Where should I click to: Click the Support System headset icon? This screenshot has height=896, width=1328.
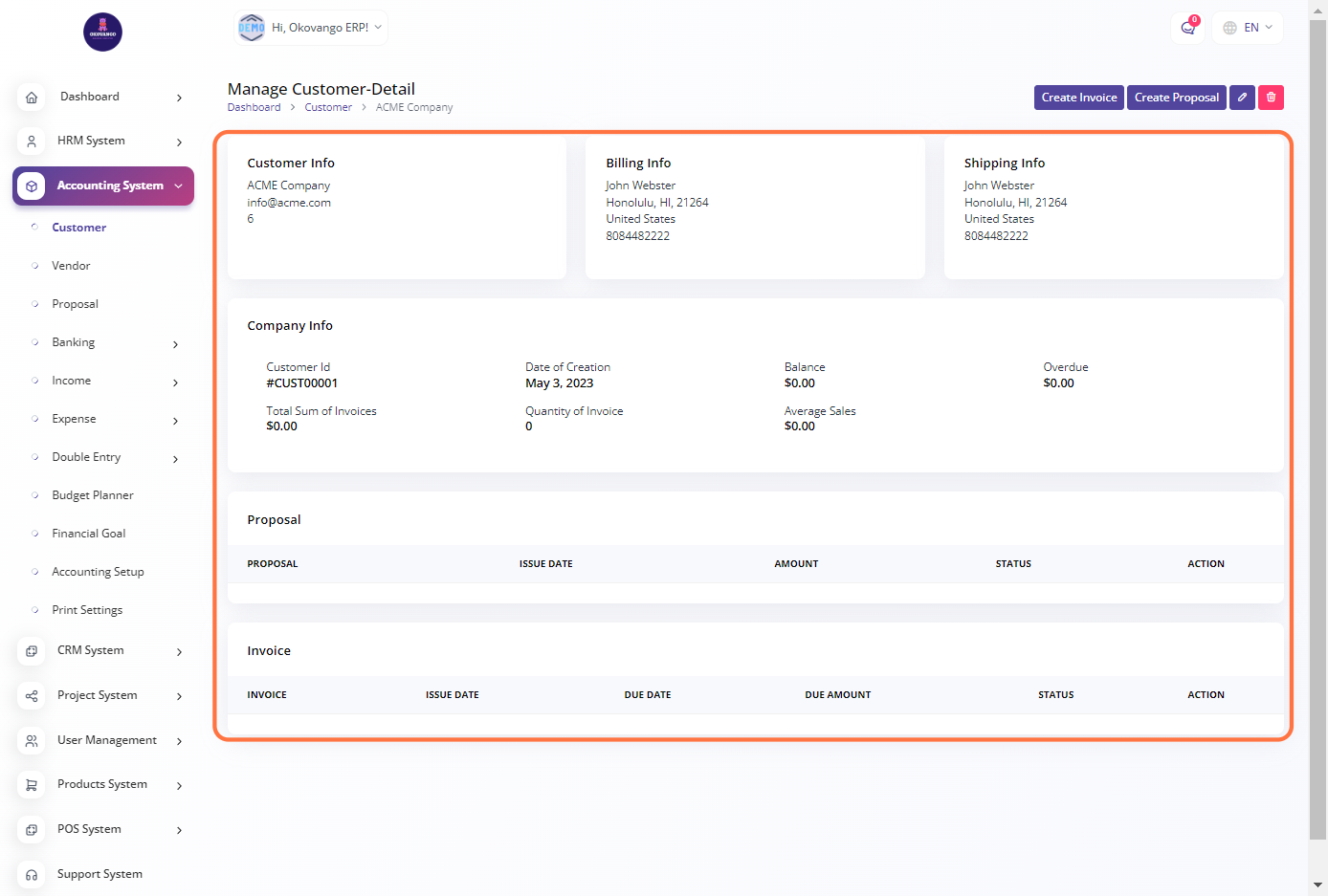coord(32,875)
